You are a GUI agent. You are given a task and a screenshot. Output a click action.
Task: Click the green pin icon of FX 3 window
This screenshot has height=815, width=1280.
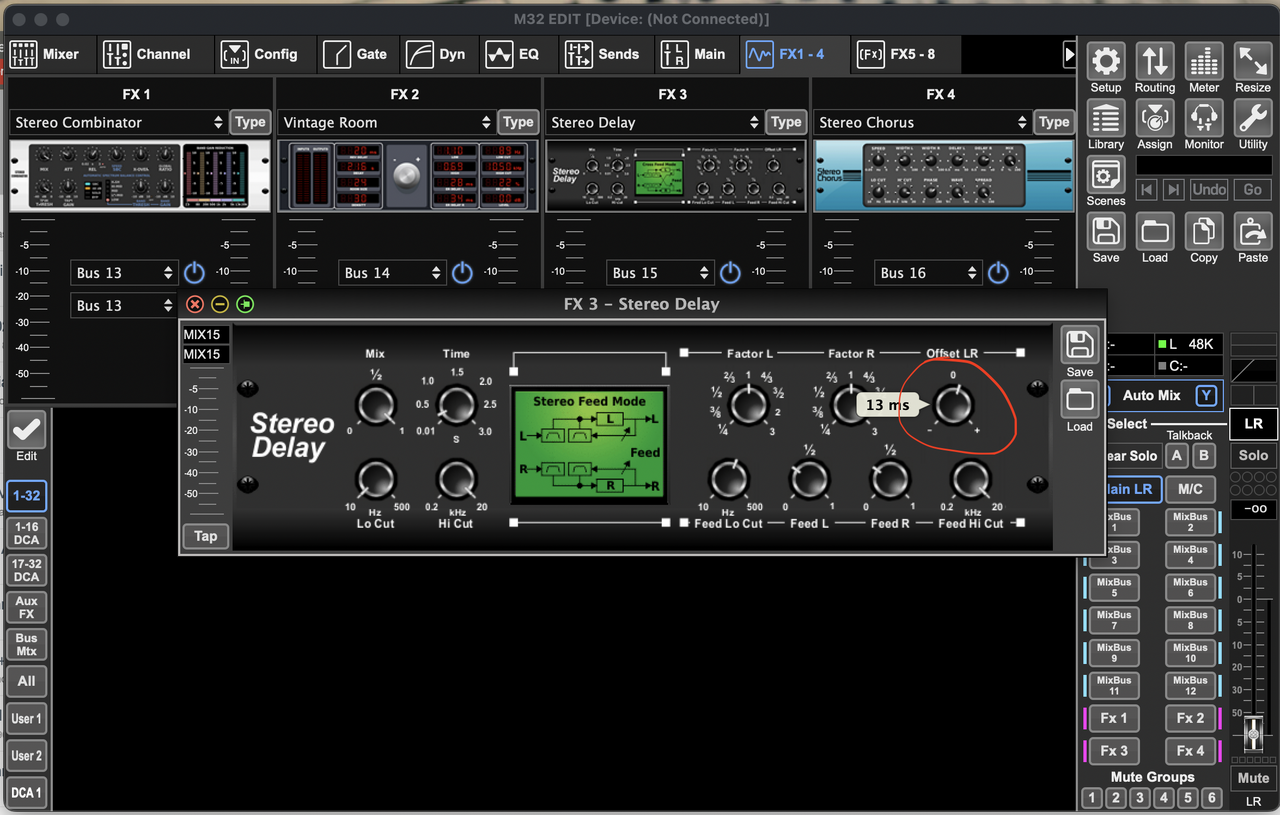point(245,305)
